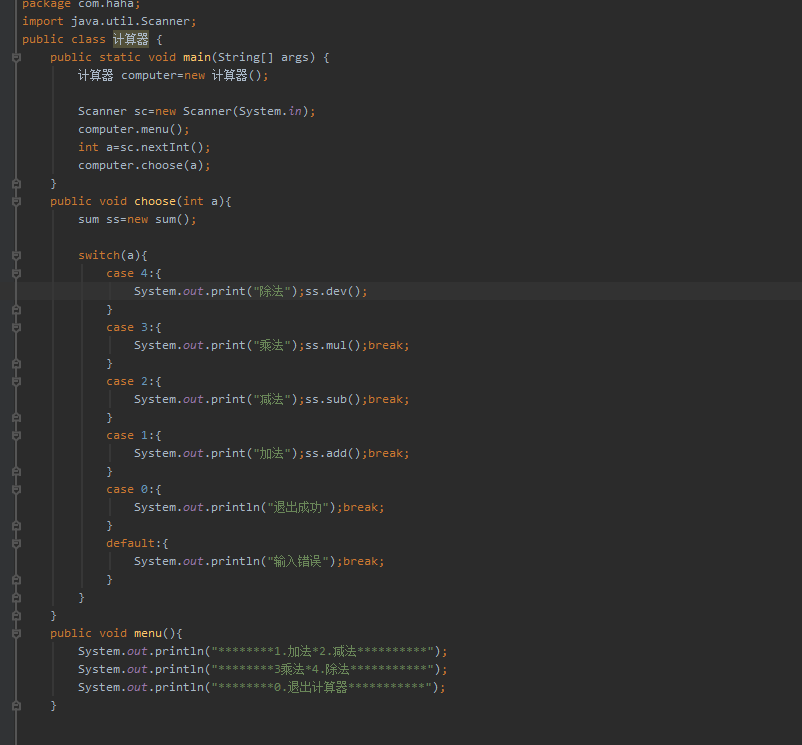The width and height of the screenshot is (802, 745).
Task: Click the String[] args parameter of main
Action: point(263,57)
